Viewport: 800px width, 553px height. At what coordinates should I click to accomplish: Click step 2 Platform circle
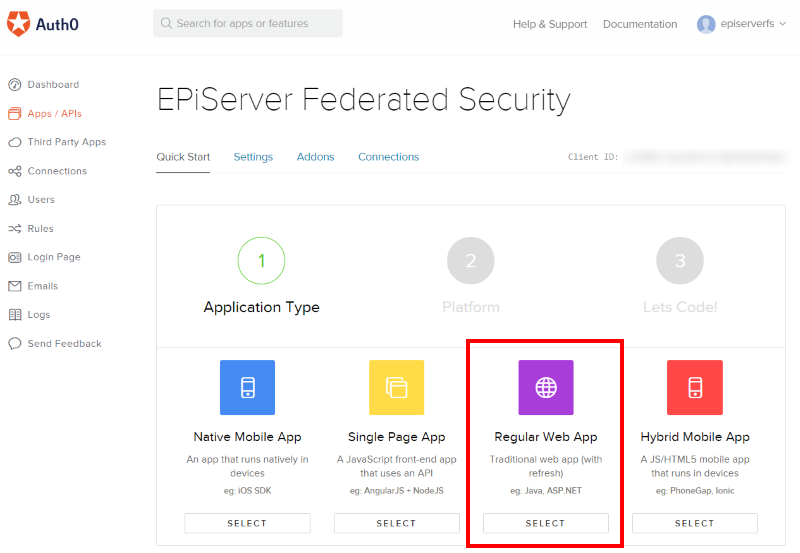click(471, 261)
